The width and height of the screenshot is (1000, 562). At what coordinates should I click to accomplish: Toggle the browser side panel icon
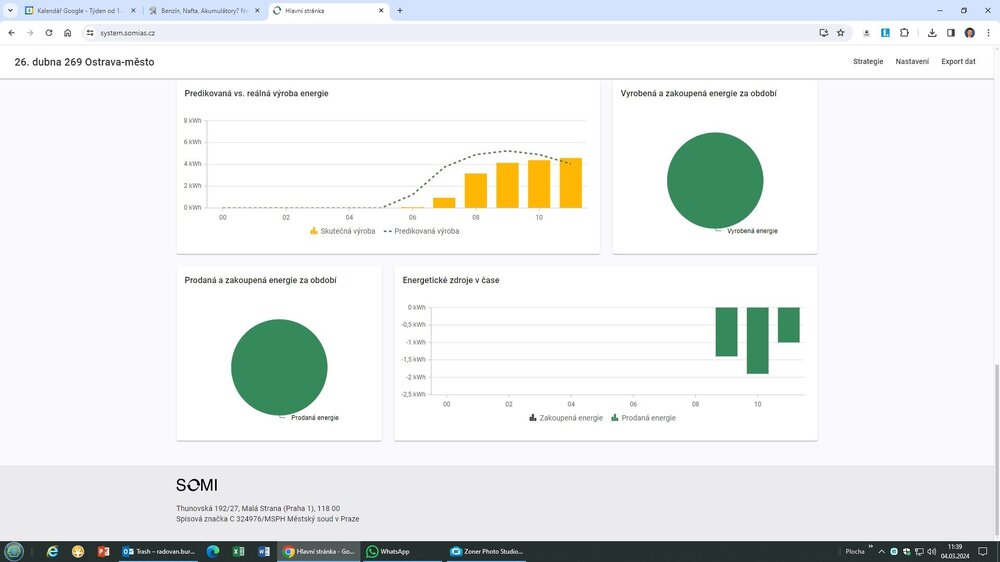pos(950,33)
